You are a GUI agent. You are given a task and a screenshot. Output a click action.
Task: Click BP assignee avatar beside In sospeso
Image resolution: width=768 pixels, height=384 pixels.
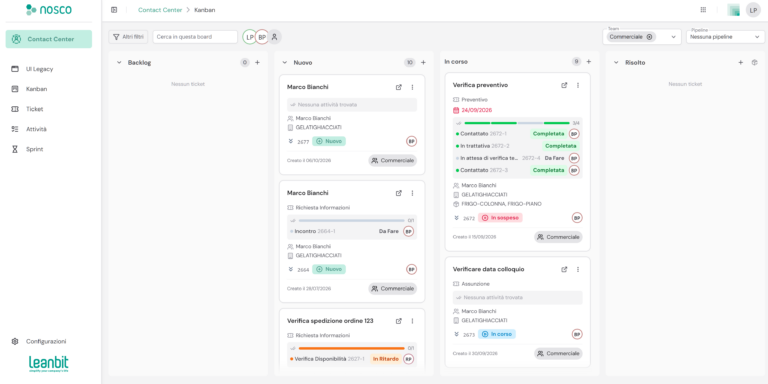[x=577, y=217]
